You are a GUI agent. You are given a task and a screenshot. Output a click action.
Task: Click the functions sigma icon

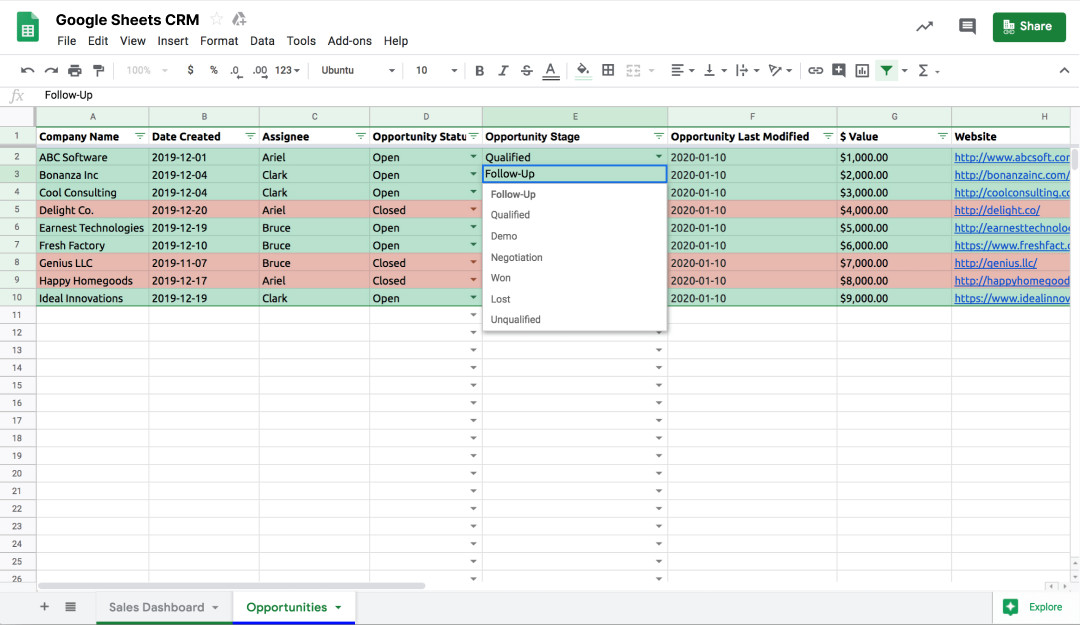click(923, 70)
